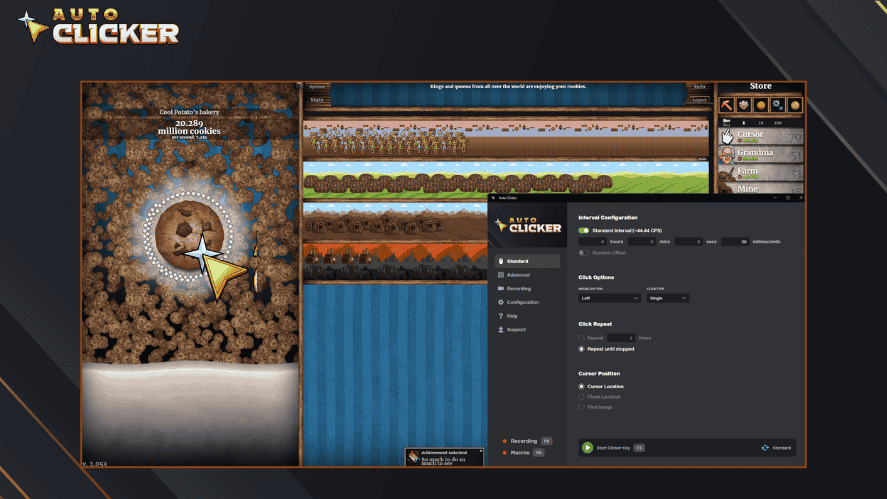Image resolution: width=887 pixels, height=499 pixels.
Task: Click the Achievement unlocked popup
Action: click(445, 457)
